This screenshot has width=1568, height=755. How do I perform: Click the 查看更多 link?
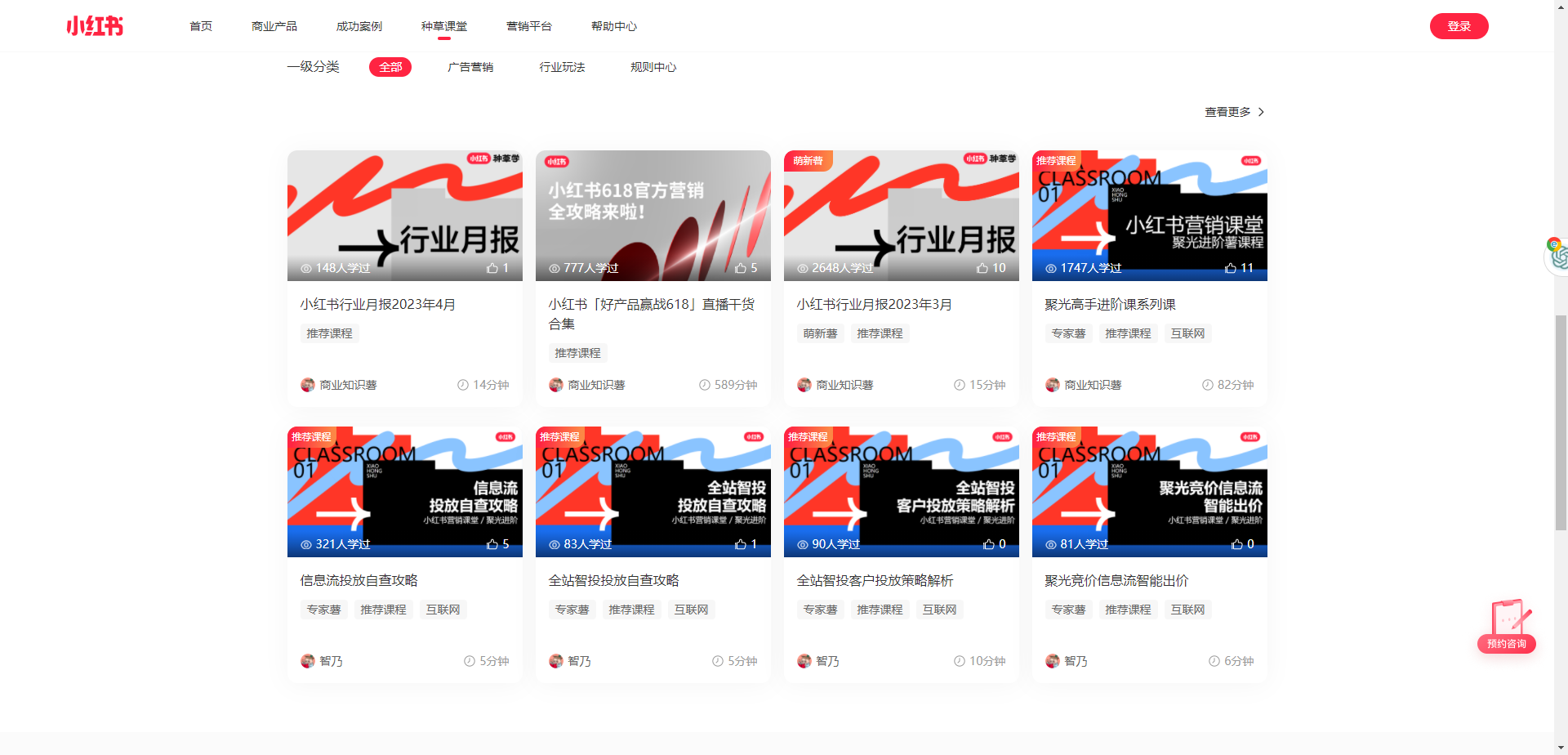(1227, 112)
